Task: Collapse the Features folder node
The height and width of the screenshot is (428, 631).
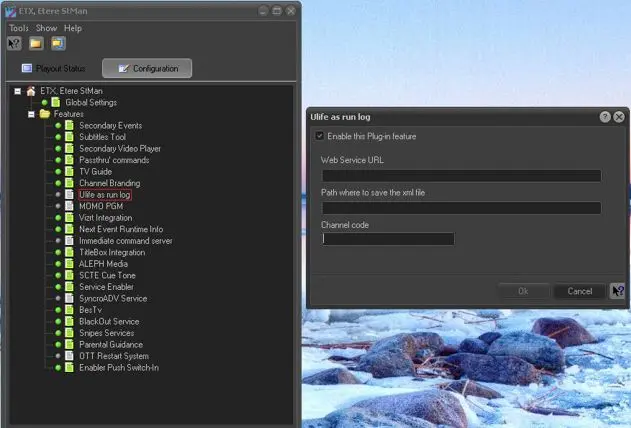Action: pos(31,114)
